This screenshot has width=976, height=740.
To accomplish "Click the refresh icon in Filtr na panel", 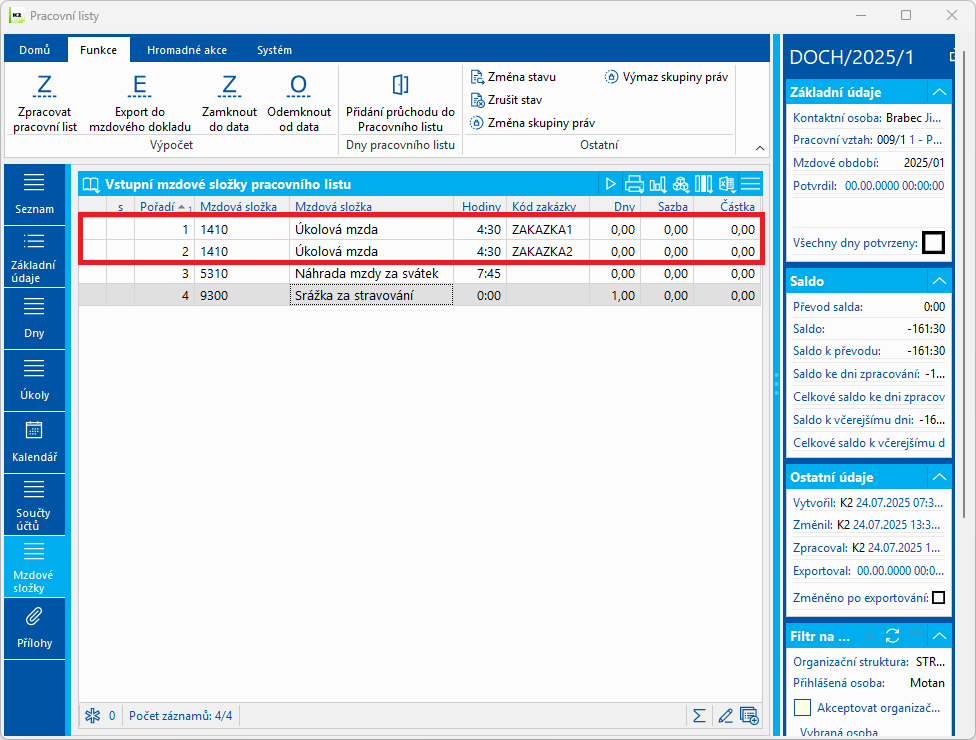I will (x=893, y=636).
